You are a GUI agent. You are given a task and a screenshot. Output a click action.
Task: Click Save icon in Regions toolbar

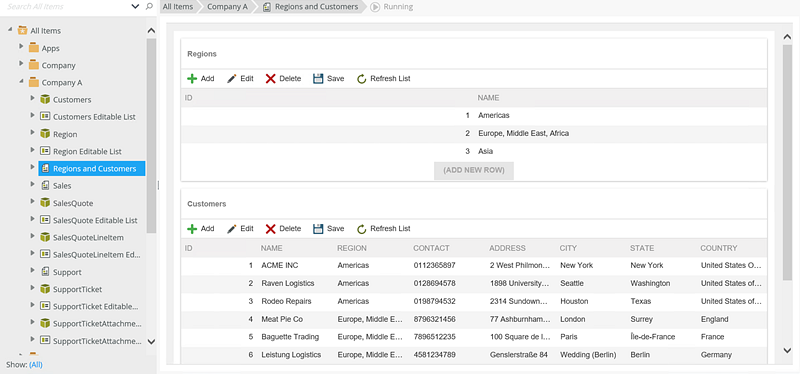[x=318, y=79]
